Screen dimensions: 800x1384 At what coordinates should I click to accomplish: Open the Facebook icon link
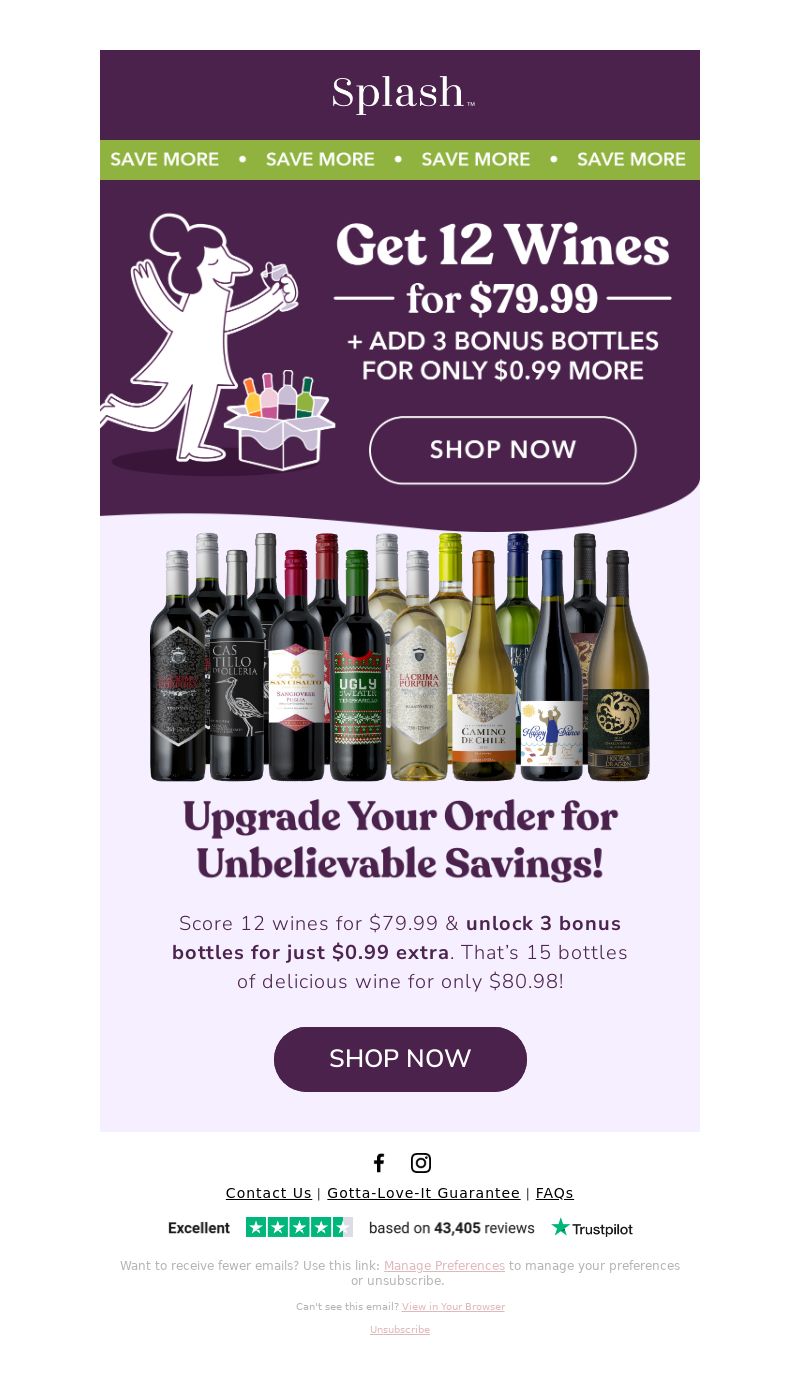click(379, 1163)
